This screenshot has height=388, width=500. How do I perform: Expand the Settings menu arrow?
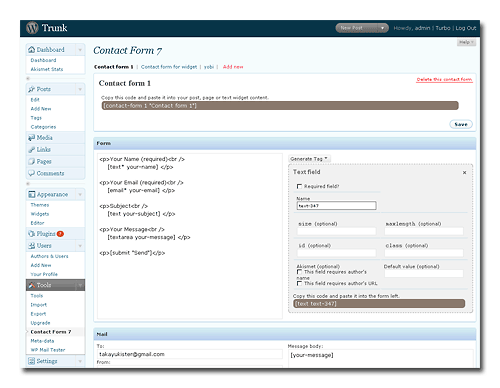click(x=80, y=361)
